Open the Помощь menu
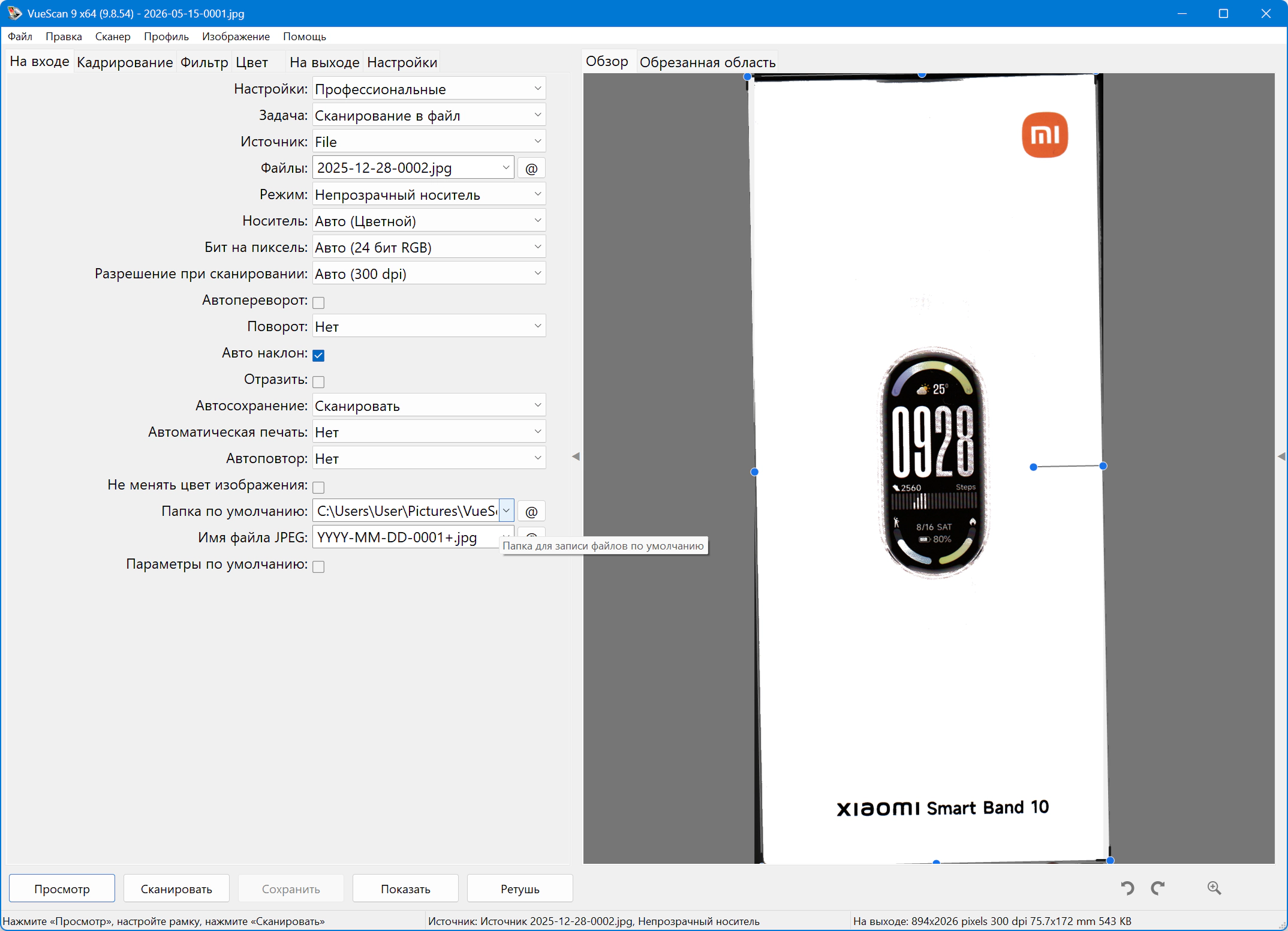 pos(305,37)
